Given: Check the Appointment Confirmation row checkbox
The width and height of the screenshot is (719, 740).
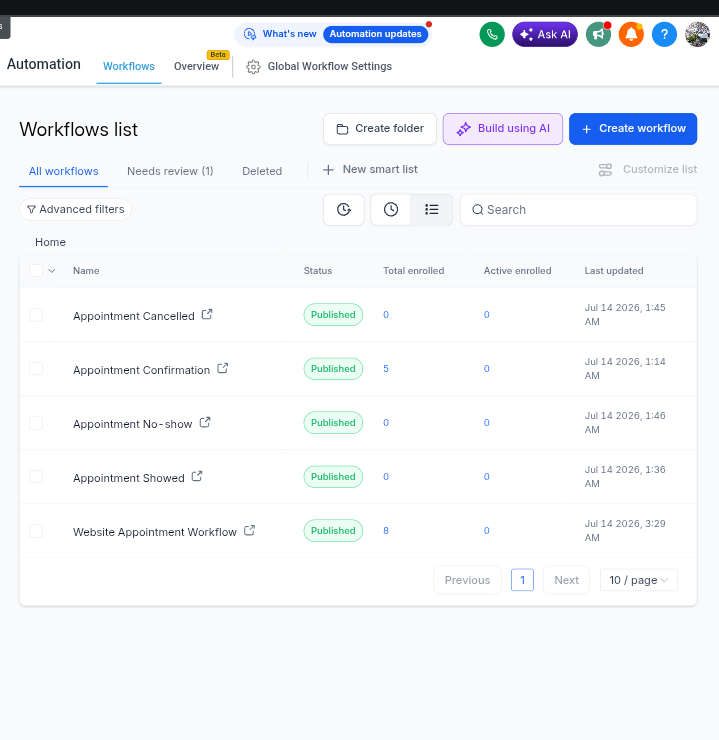Looking at the screenshot, I should pos(36,369).
